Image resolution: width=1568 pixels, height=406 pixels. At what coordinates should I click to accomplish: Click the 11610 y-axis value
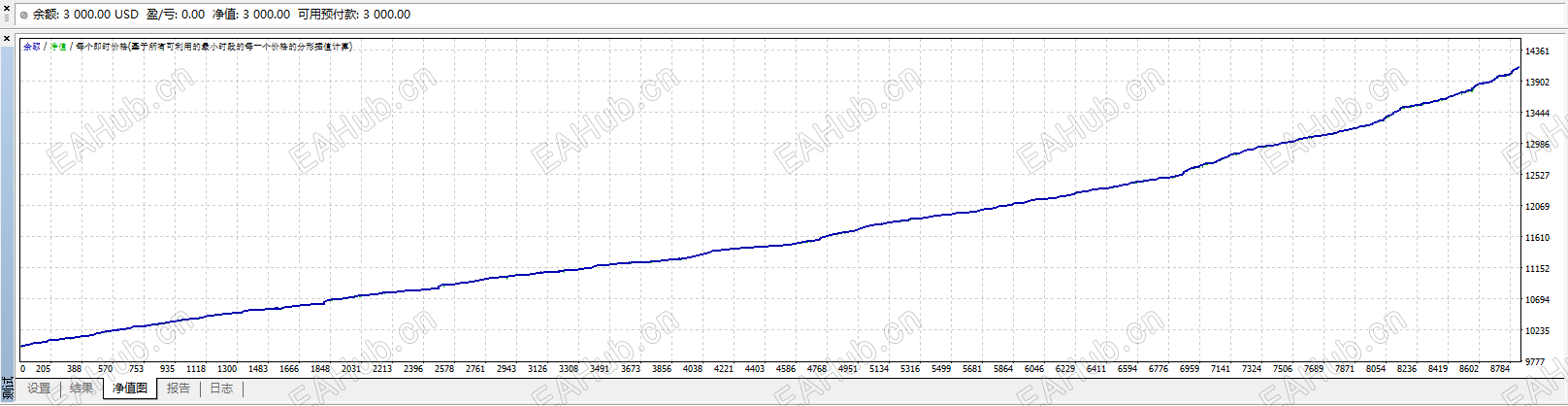(x=1537, y=238)
